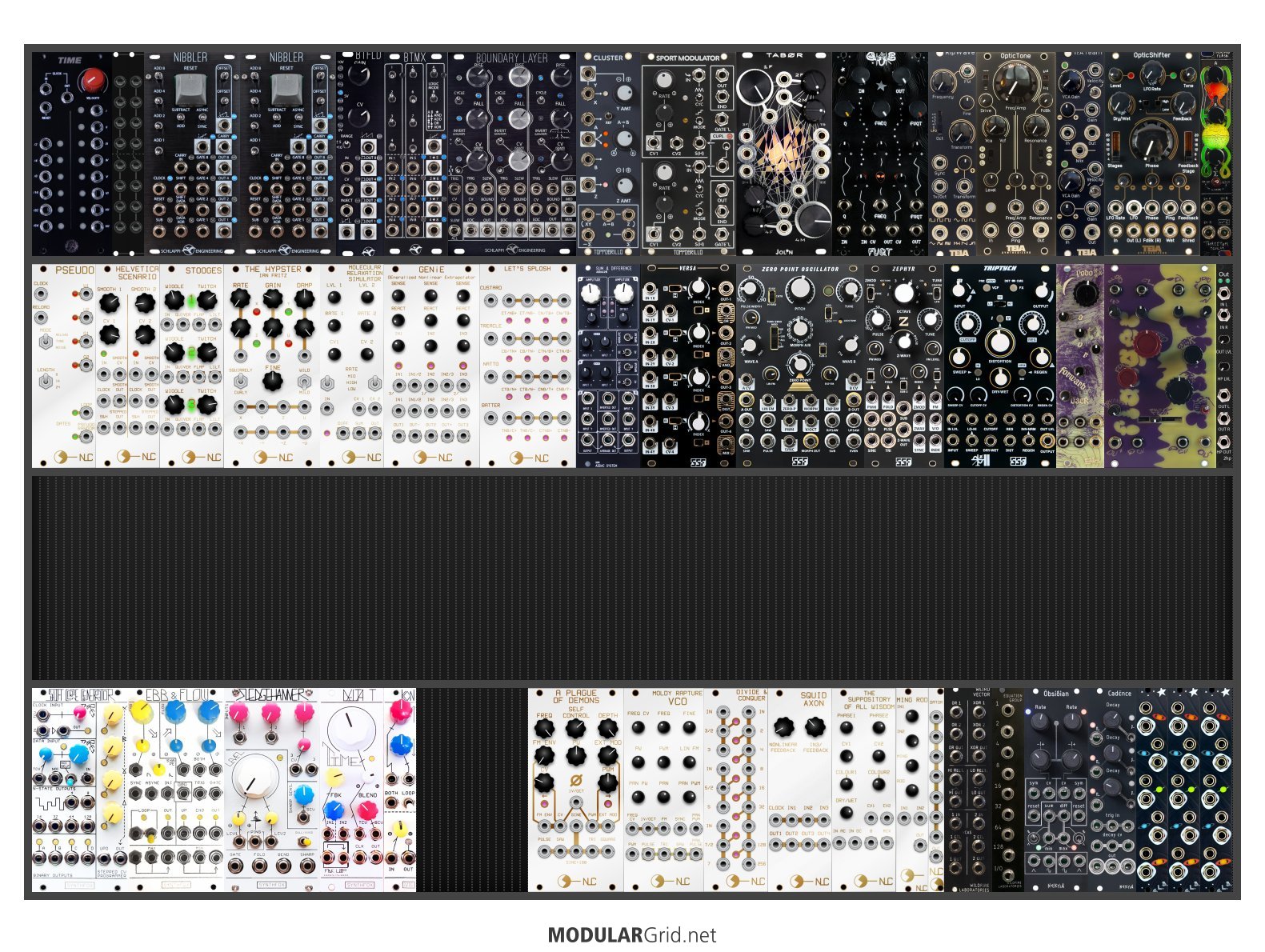1265x952 pixels.
Task: Select the Pseudo module
Action: pyautogui.click(x=64, y=366)
